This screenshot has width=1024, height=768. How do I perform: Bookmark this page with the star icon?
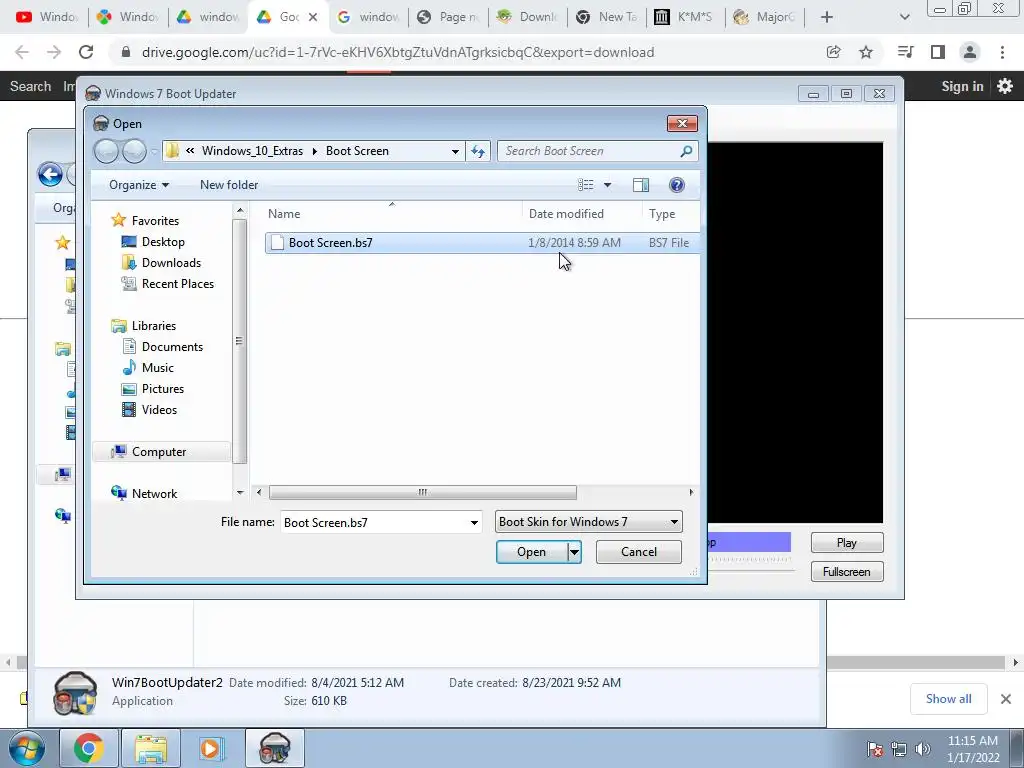point(865,52)
